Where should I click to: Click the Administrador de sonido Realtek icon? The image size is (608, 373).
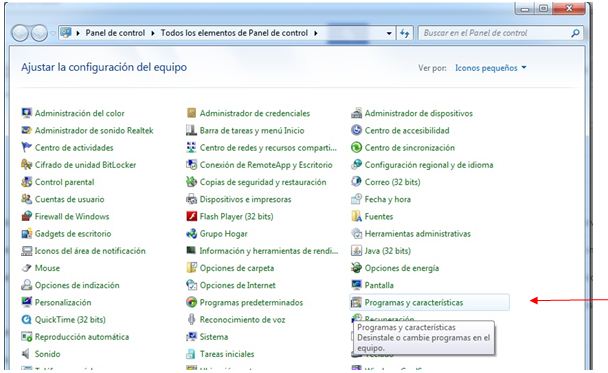26,130
